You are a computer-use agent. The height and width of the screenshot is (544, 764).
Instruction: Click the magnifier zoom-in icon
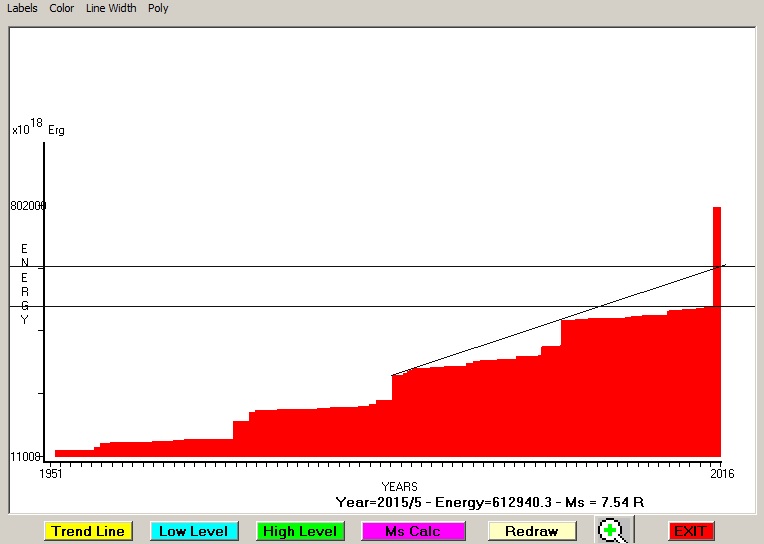coord(613,531)
